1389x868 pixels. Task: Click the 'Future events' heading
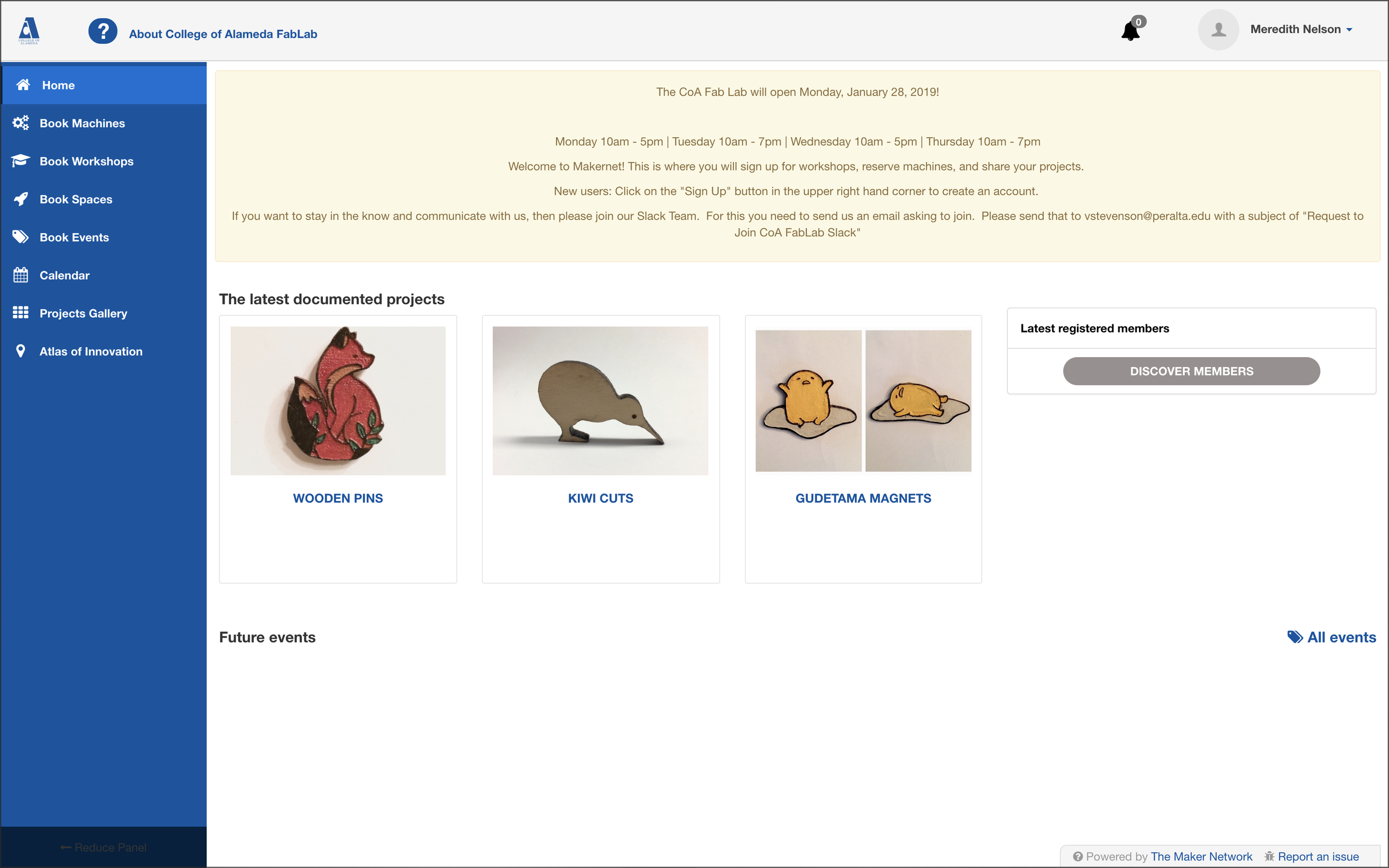[x=268, y=637]
